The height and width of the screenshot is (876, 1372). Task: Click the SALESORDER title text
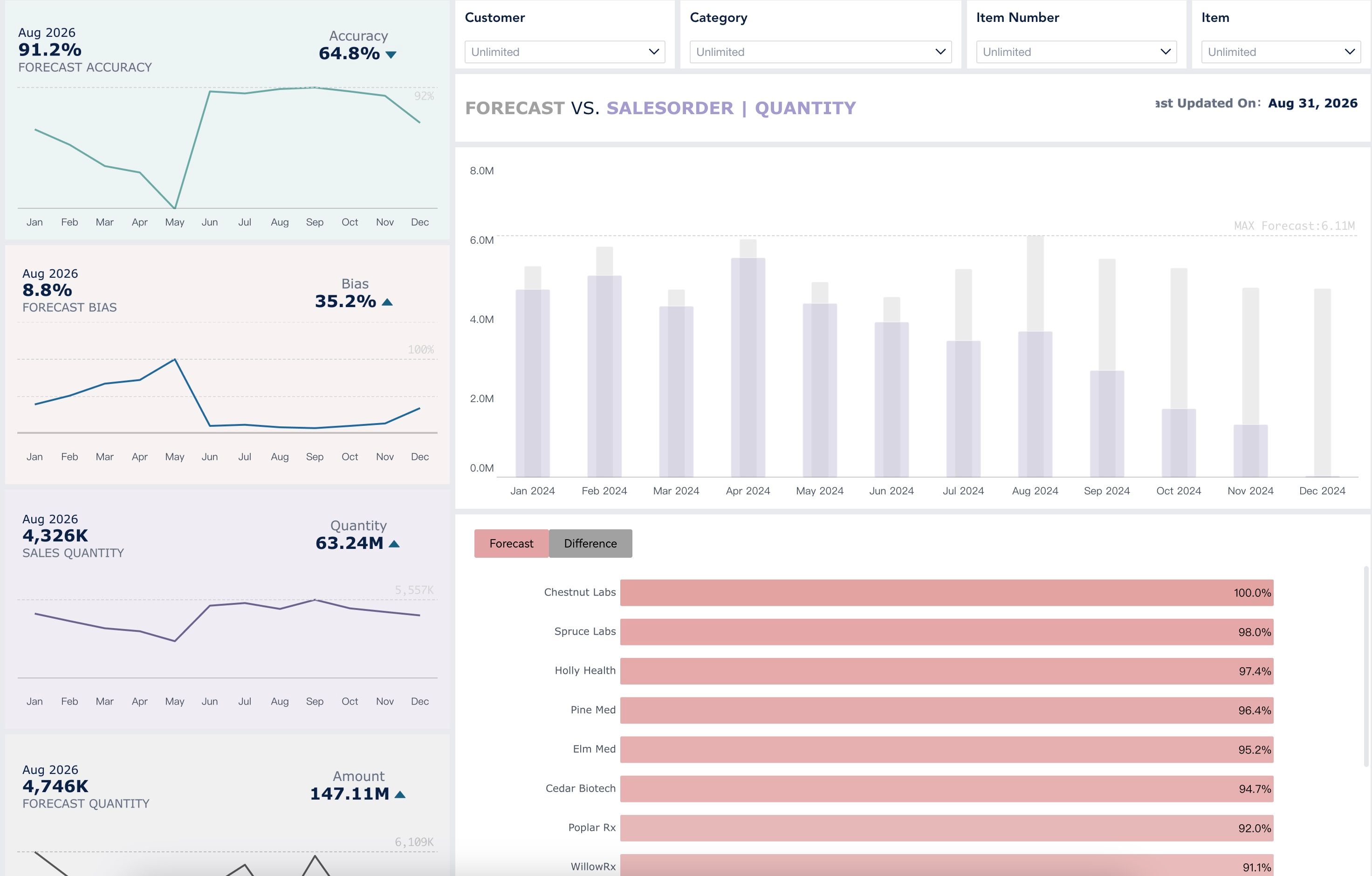[670, 108]
